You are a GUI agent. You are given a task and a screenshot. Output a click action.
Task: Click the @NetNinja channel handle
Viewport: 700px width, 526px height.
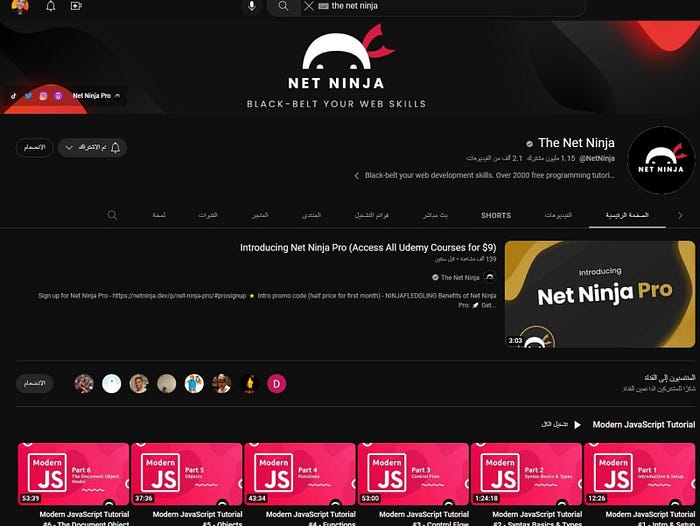coord(597,159)
